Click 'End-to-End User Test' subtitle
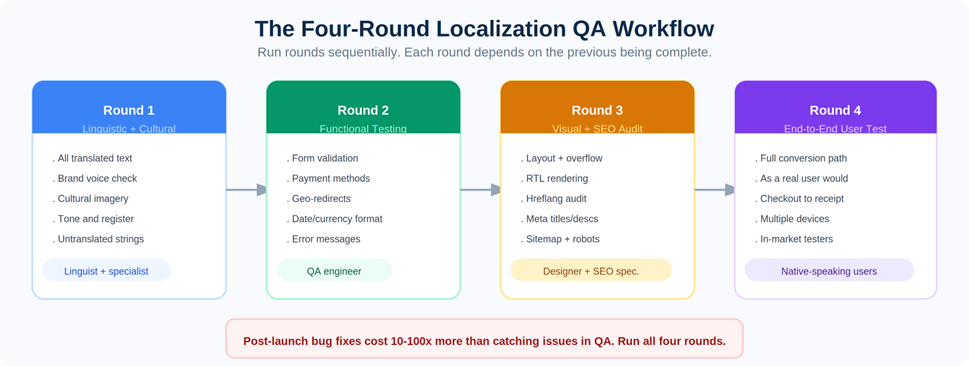Image resolution: width=969 pixels, height=366 pixels. coord(836,129)
